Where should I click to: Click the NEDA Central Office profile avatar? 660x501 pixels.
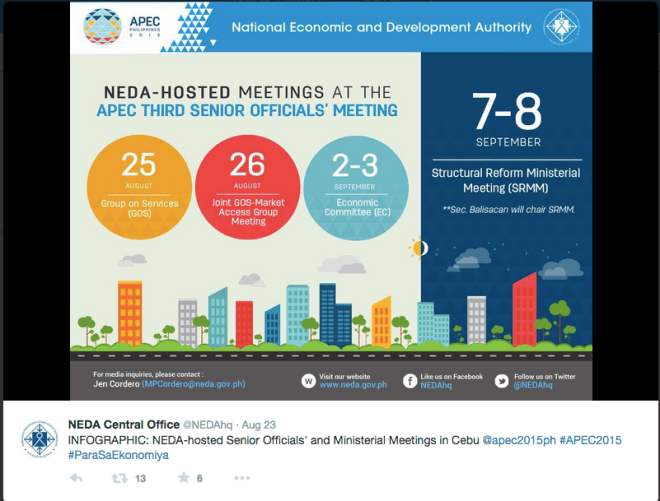coord(40,439)
